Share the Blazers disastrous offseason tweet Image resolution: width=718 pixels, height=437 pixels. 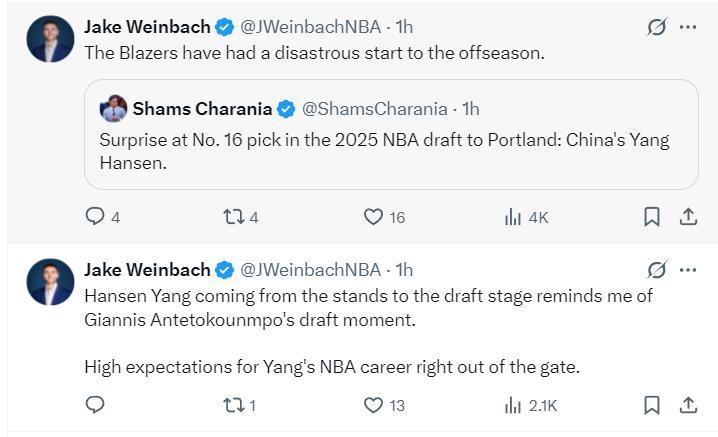pyautogui.click(x=688, y=217)
